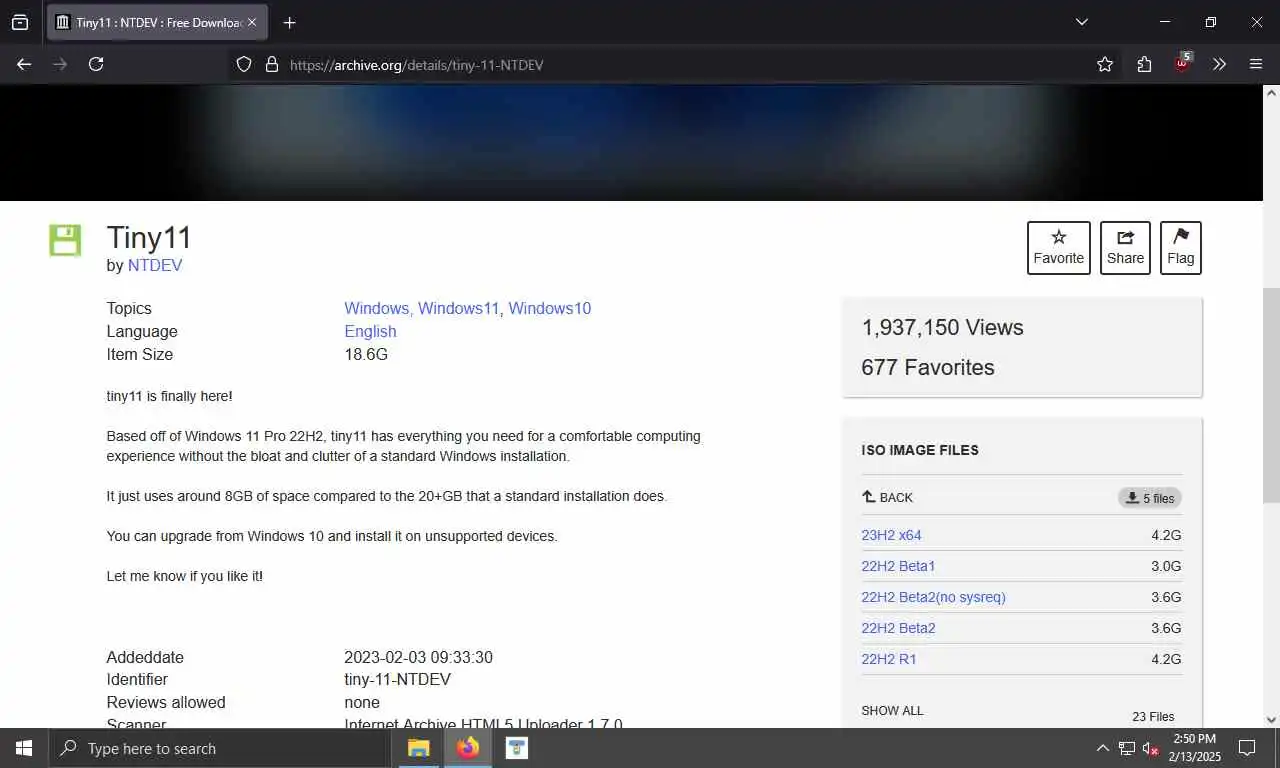Download the 22H2 R1 ISO
This screenshot has width=1280, height=768.
coord(889,659)
